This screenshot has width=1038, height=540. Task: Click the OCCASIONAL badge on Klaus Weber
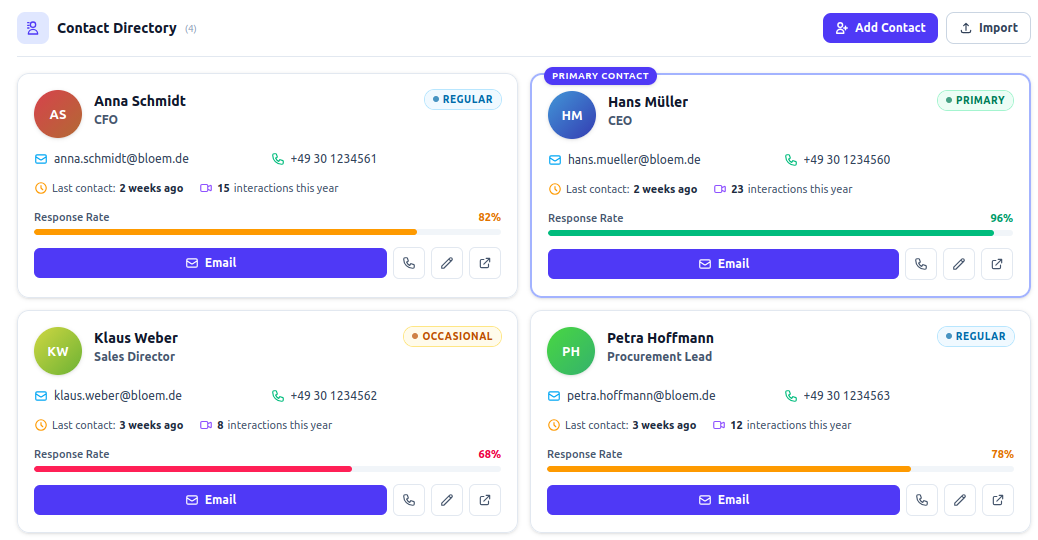click(452, 336)
